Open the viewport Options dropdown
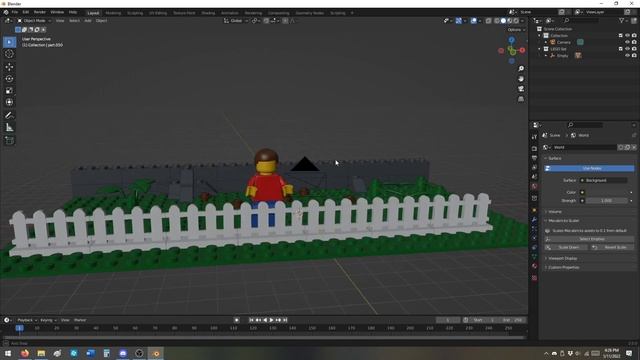Image resolution: width=640 pixels, height=360 pixels. [x=516, y=30]
